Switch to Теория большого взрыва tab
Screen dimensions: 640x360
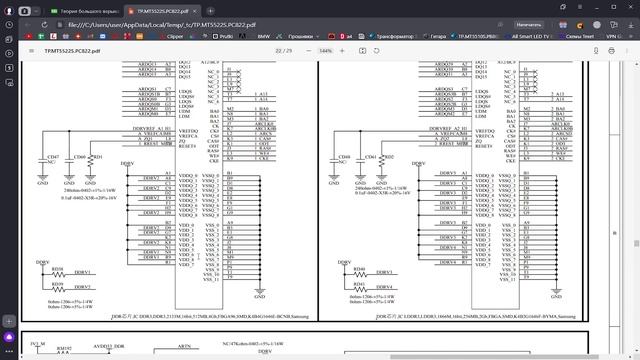coord(84,11)
